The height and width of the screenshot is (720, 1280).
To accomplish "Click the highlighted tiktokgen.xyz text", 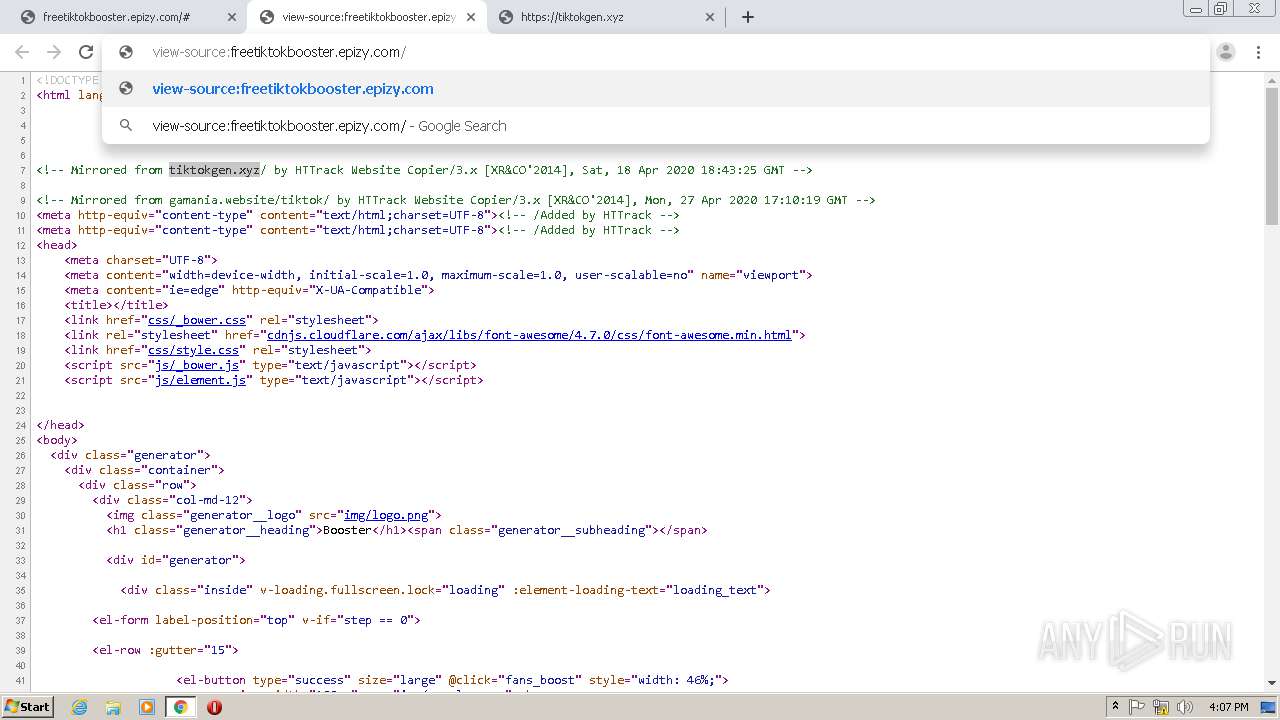I will [214, 170].
